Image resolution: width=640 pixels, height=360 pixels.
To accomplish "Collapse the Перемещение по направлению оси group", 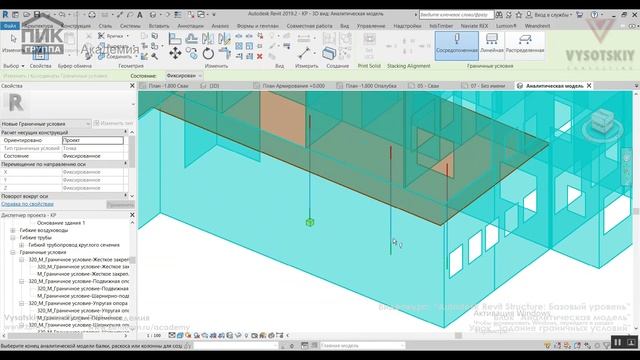I will click(x=125, y=164).
